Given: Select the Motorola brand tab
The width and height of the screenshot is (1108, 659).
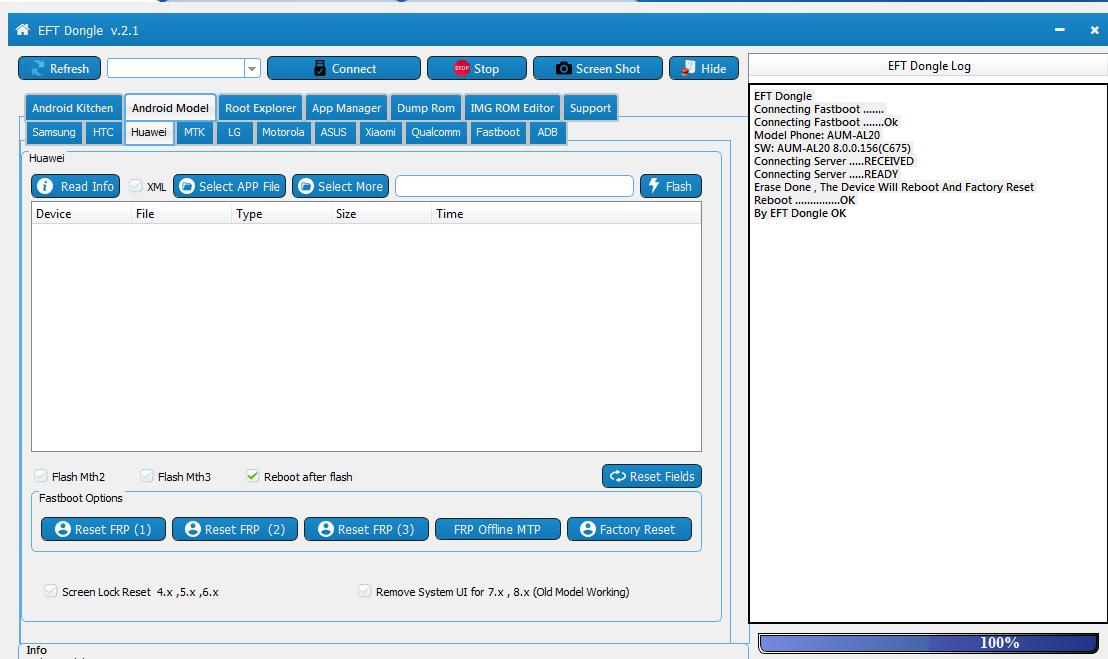Looking at the screenshot, I should [283, 132].
